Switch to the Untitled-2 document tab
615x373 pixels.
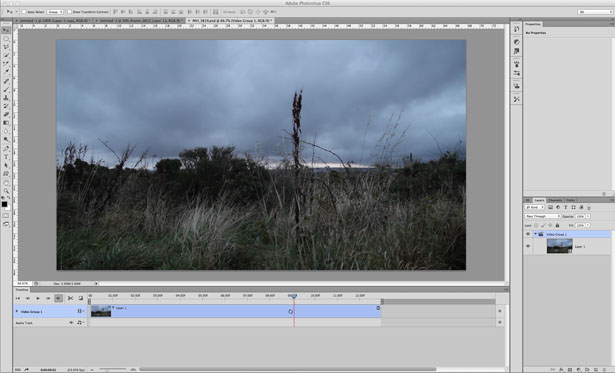[x=140, y=20]
